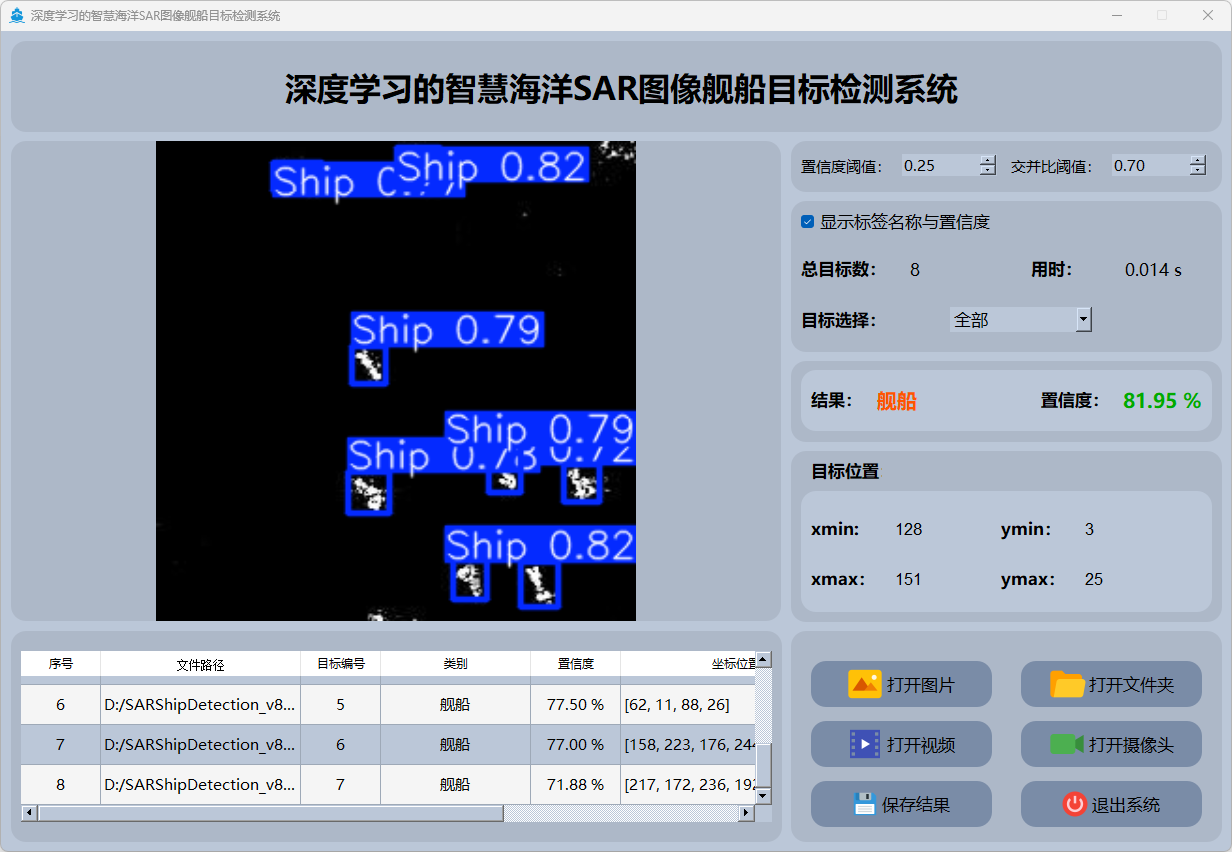Screen dimensions: 1232x852
Task: Click the 交并比阈值 input field showing 0.70
Action: point(1150,166)
